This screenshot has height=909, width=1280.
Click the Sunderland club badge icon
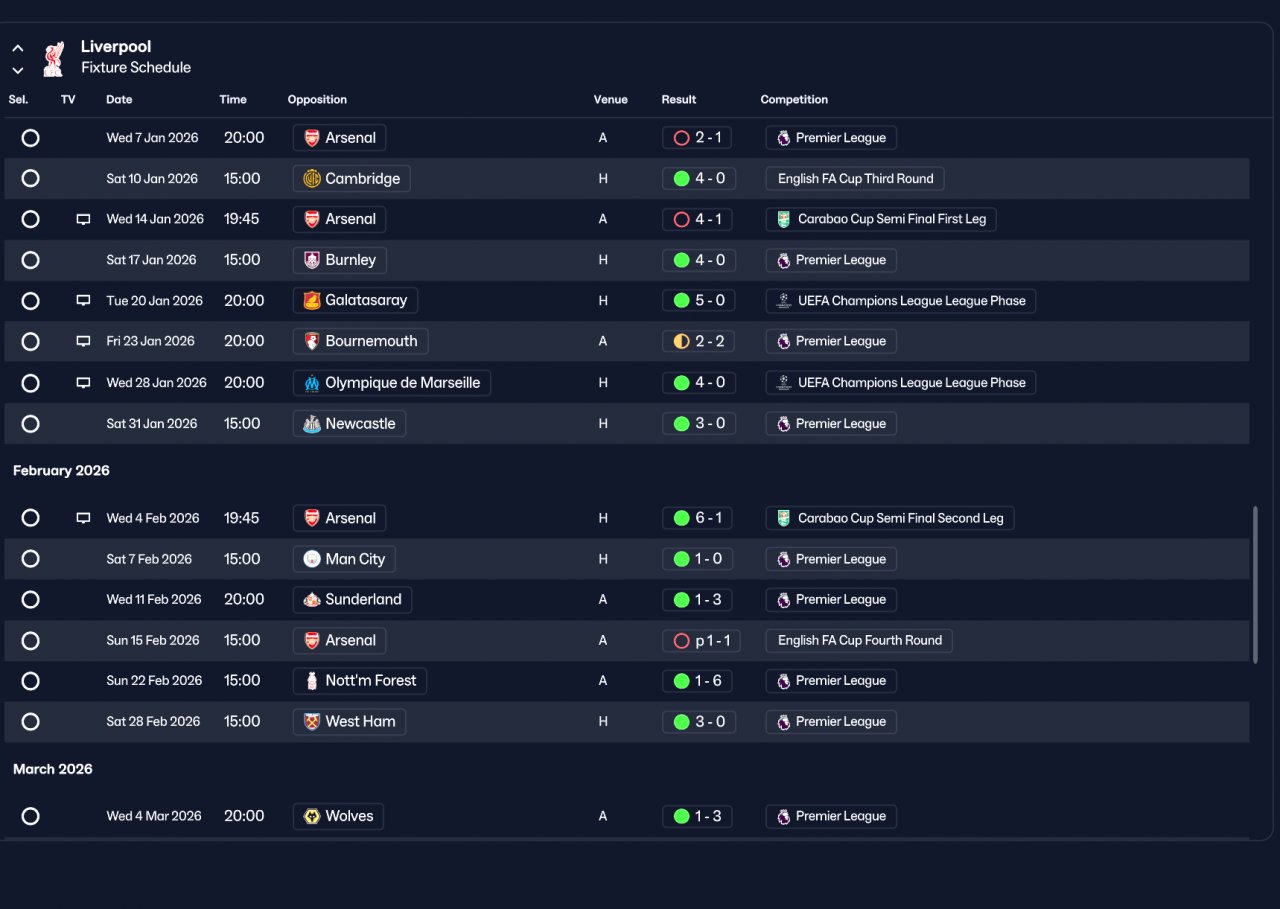tap(312, 600)
